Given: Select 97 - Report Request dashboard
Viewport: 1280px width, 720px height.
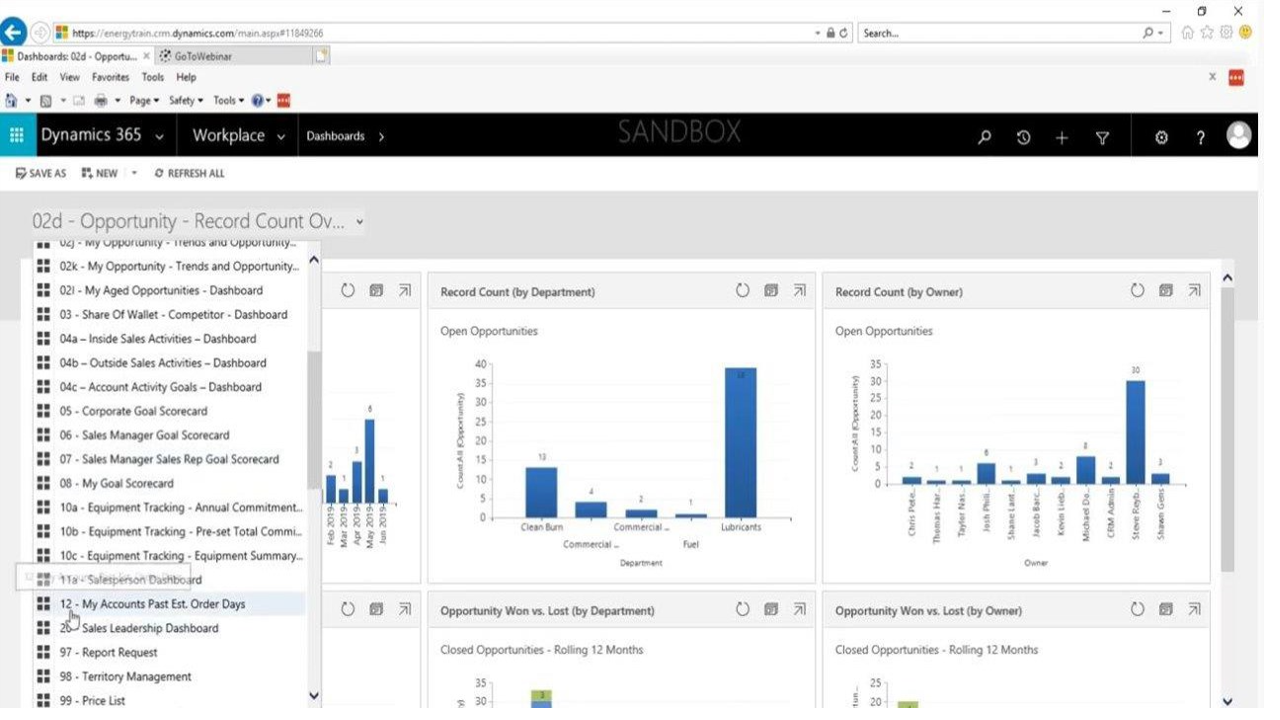Looking at the screenshot, I should [168, 652].
